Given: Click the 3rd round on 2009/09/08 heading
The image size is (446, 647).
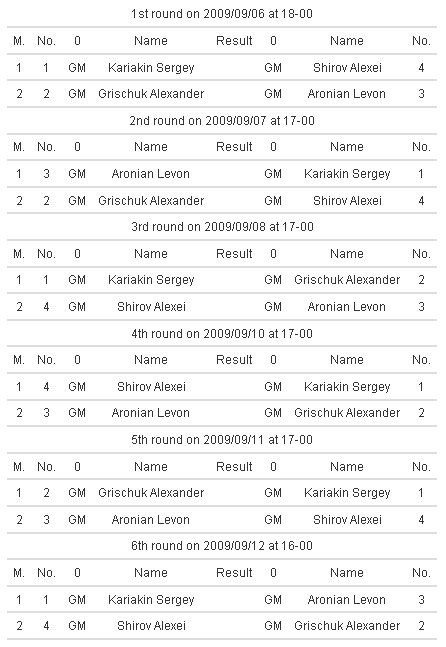Looking at the screenshot, I should click(x=222, y=227).
